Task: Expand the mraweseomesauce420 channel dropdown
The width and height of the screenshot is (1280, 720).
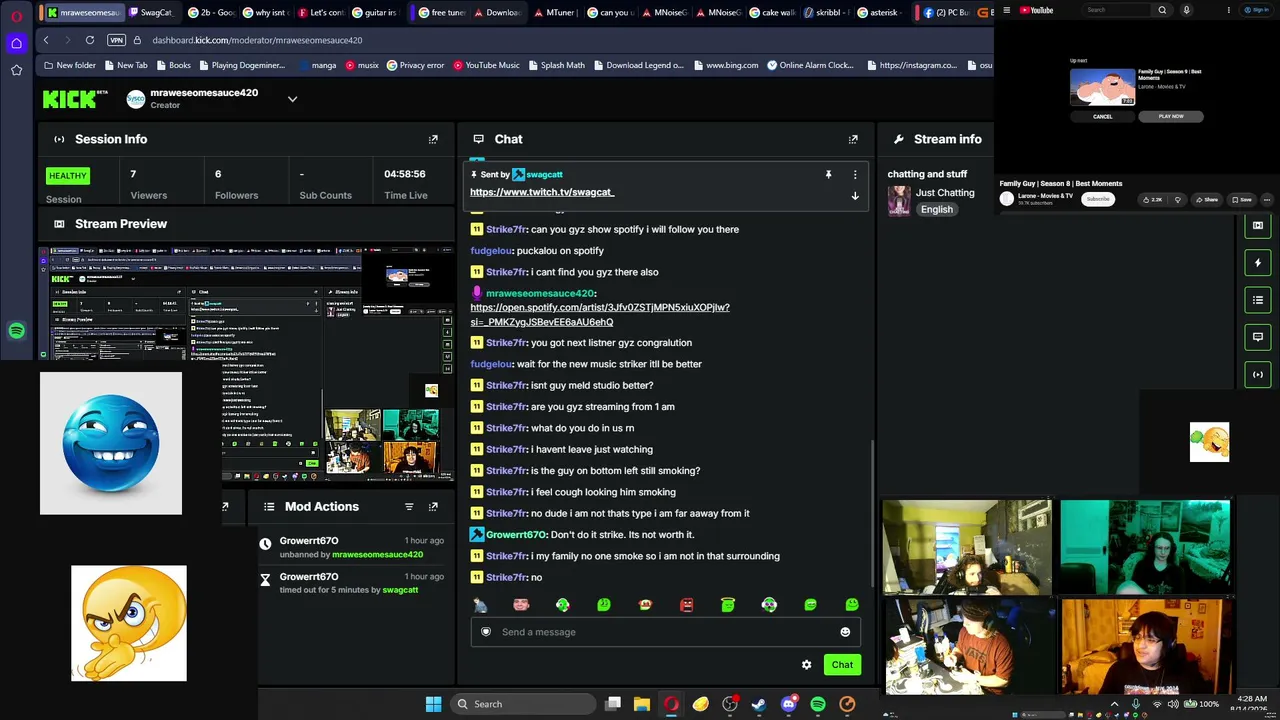Action: tap(292, 99)
